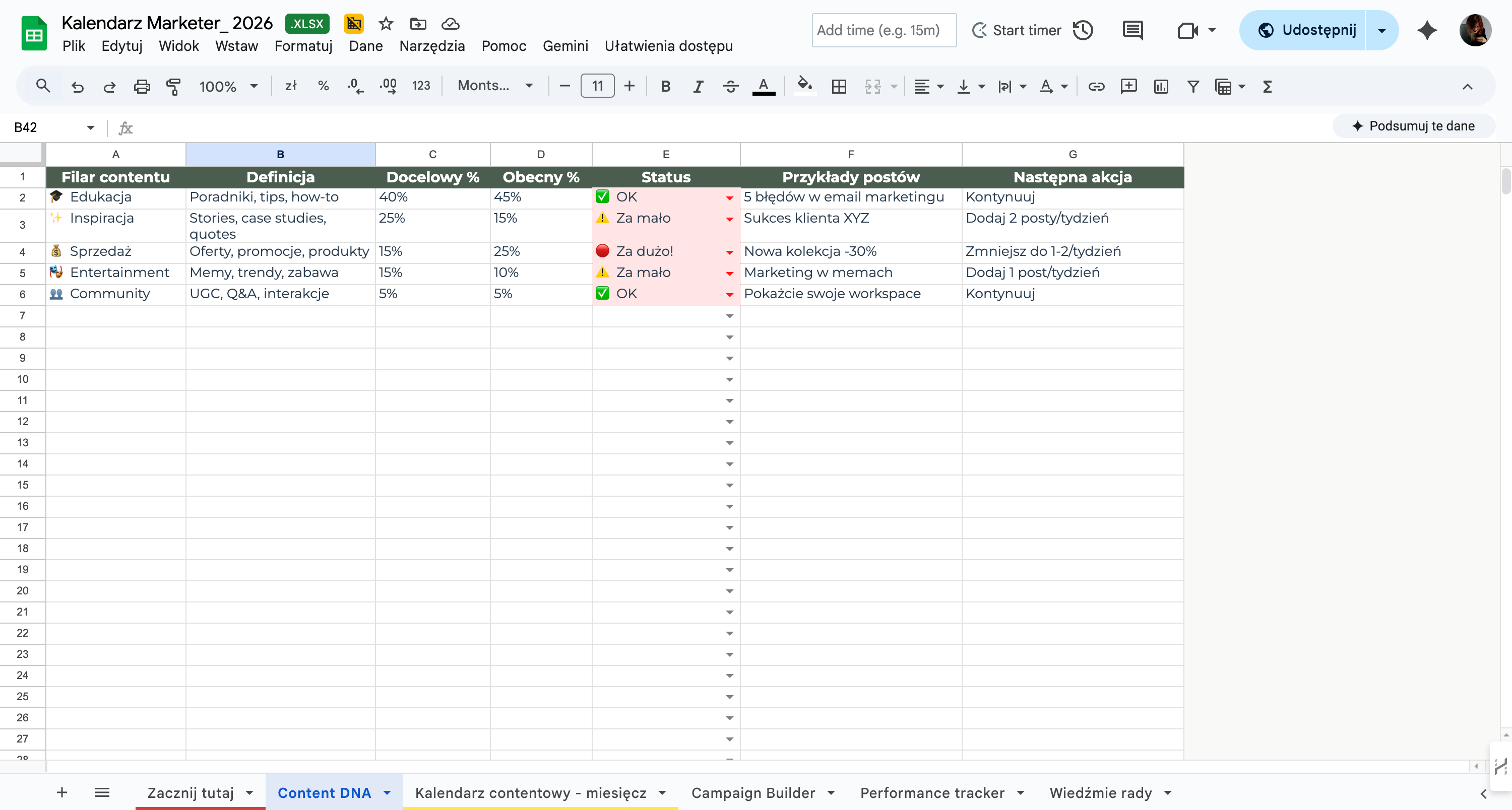The width and height of the screenshot is (1512, 810).
Task: Open version history clock icon
Action: [1083, 30]
